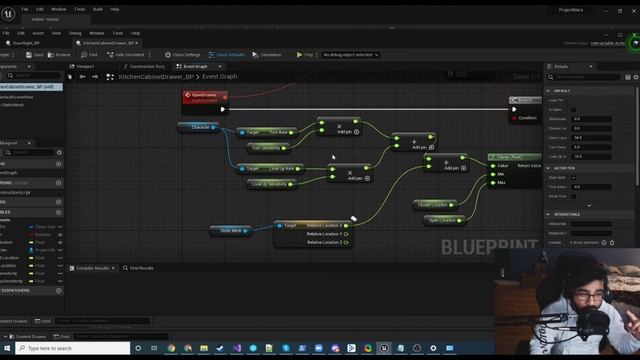Click Add pin on the add node feeding Clamp

455,168
